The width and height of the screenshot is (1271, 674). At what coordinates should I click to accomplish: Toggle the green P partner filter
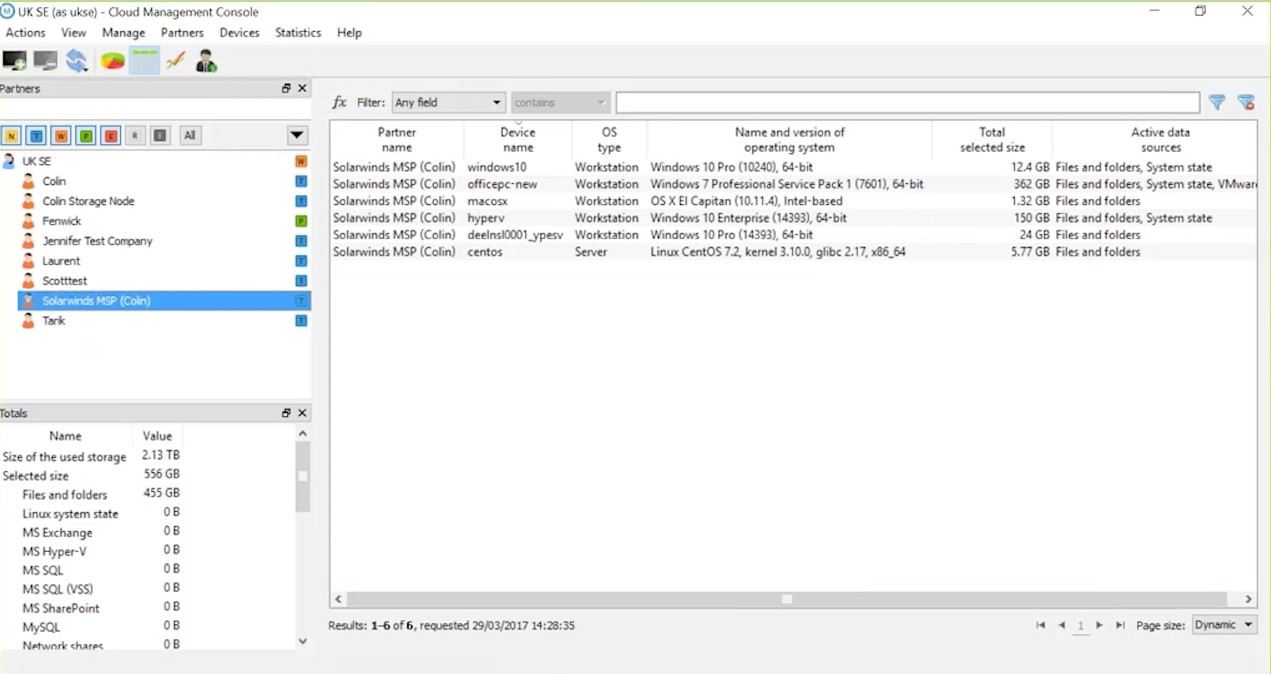pos(86,135)
